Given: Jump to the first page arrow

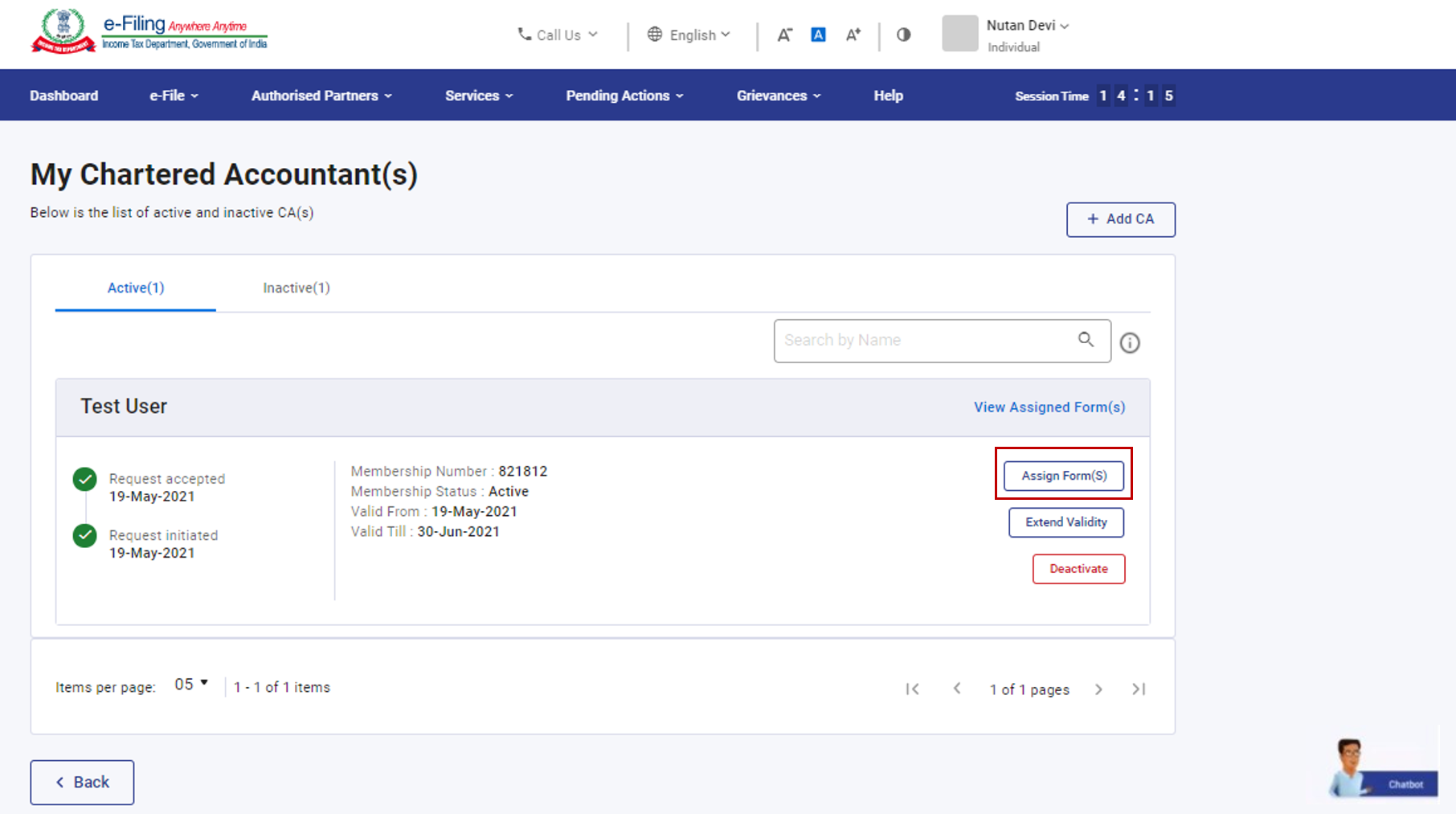Looking at the screenshot, I should [x=912, y=689].
